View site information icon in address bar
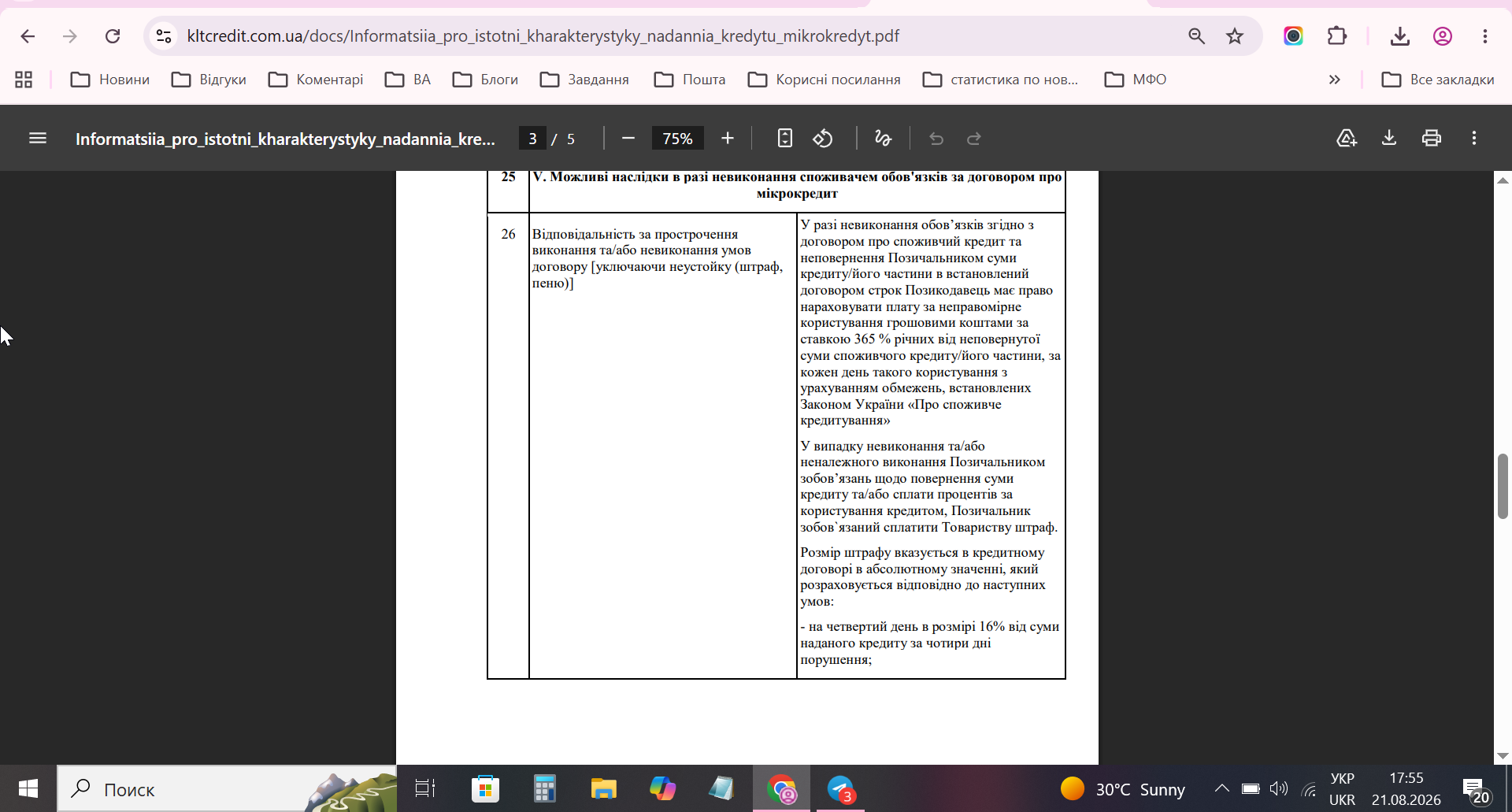1512x812 pixels. [164, 36]
